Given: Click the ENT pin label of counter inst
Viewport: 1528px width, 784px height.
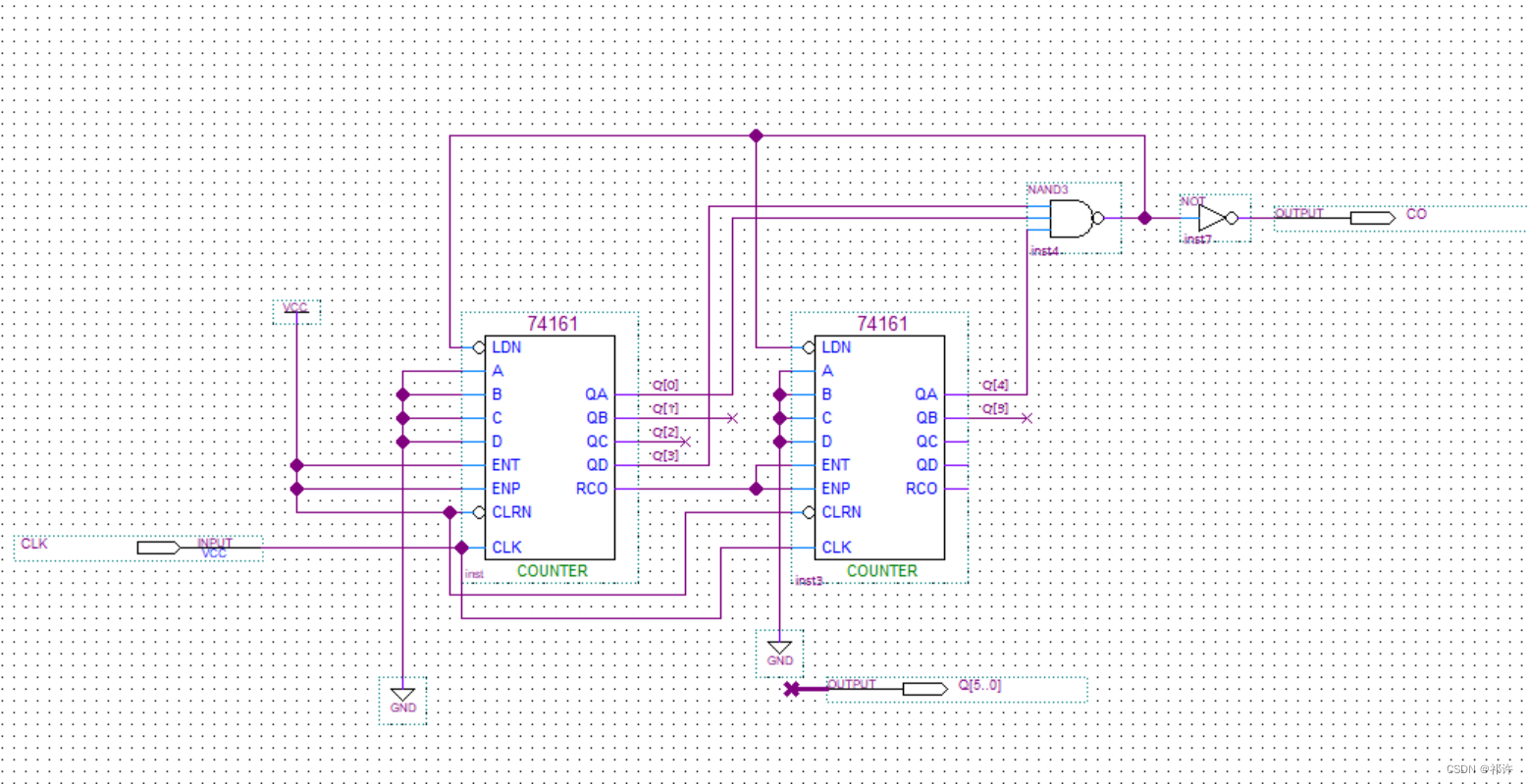Looking at the screenshot, I should 506,465.
